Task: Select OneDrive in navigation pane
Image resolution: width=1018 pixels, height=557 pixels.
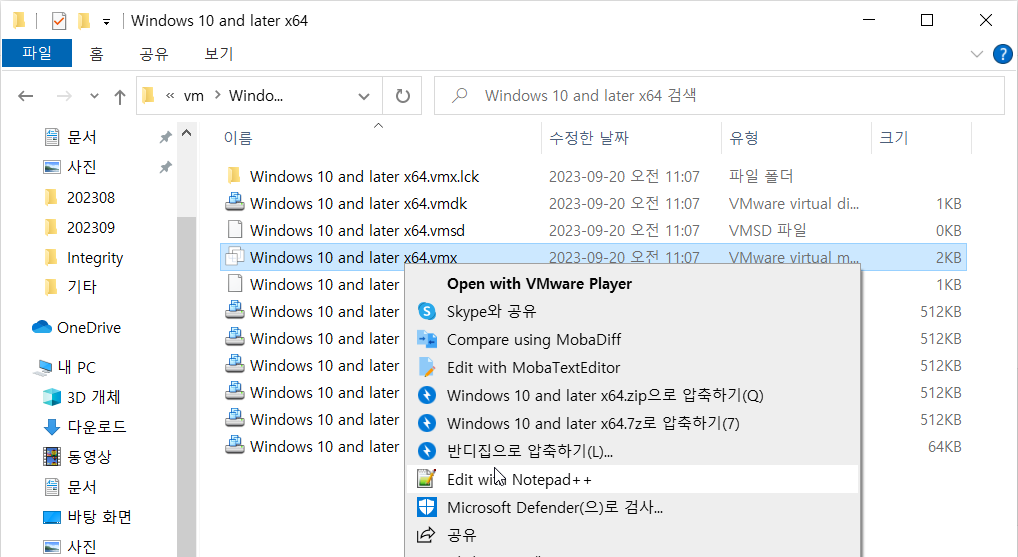Action: click(x=89, y=328)
